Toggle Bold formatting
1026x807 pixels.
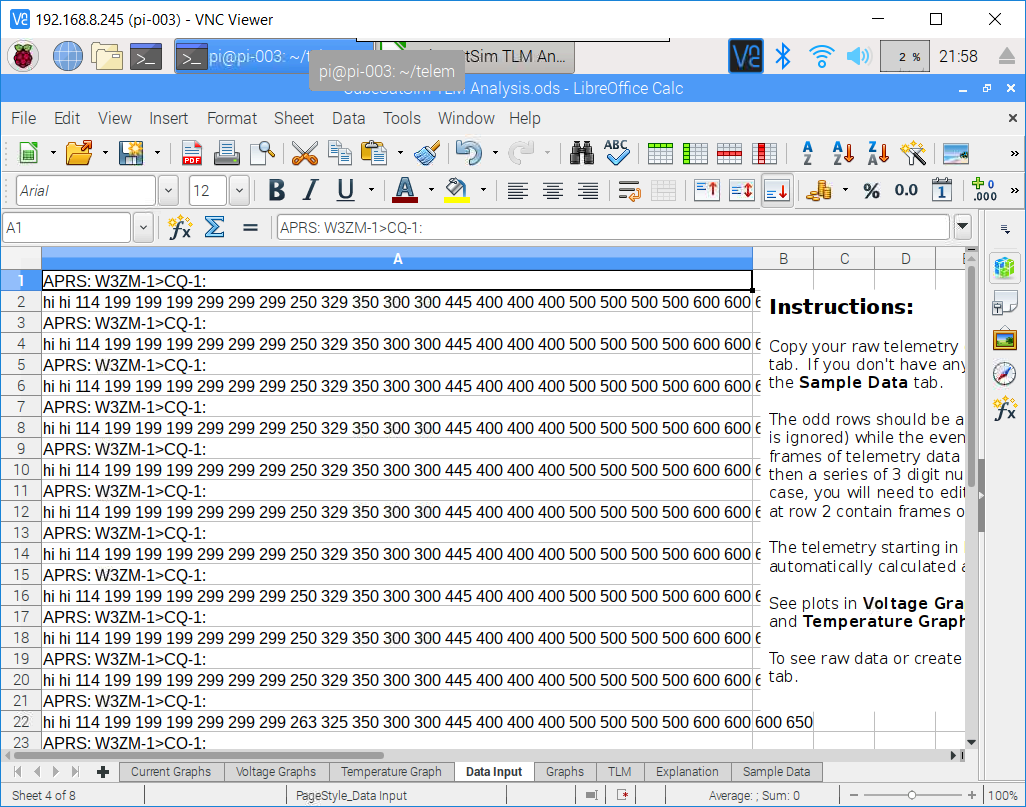tap(276, 190)
